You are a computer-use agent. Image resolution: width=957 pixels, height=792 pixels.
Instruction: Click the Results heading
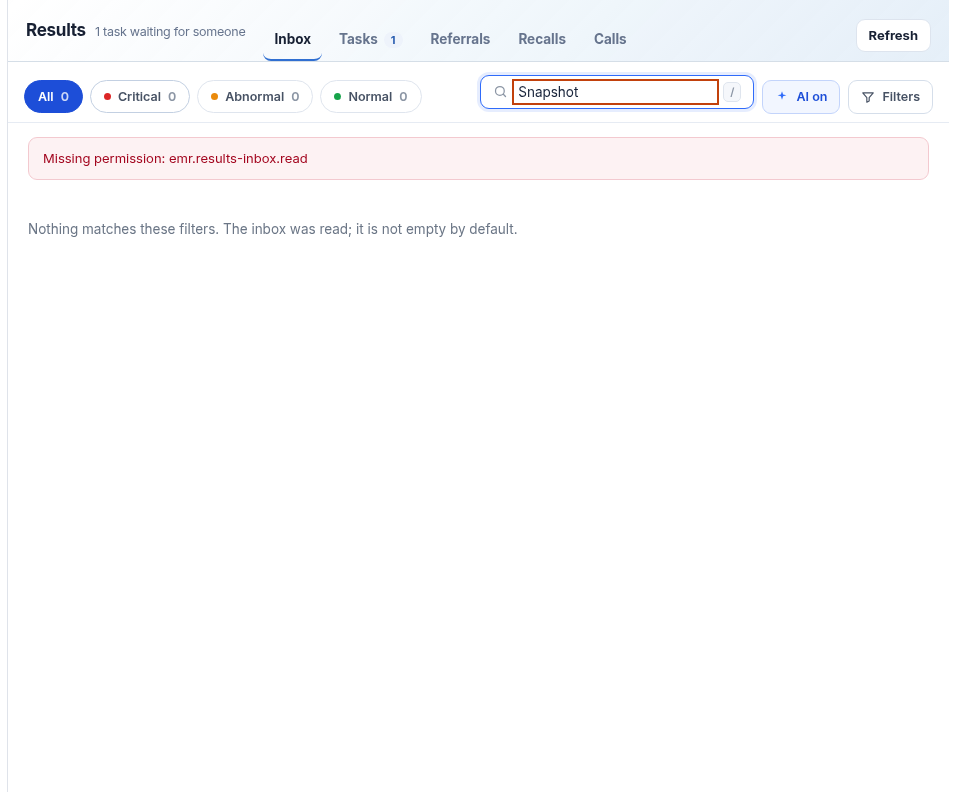(56, 30)
